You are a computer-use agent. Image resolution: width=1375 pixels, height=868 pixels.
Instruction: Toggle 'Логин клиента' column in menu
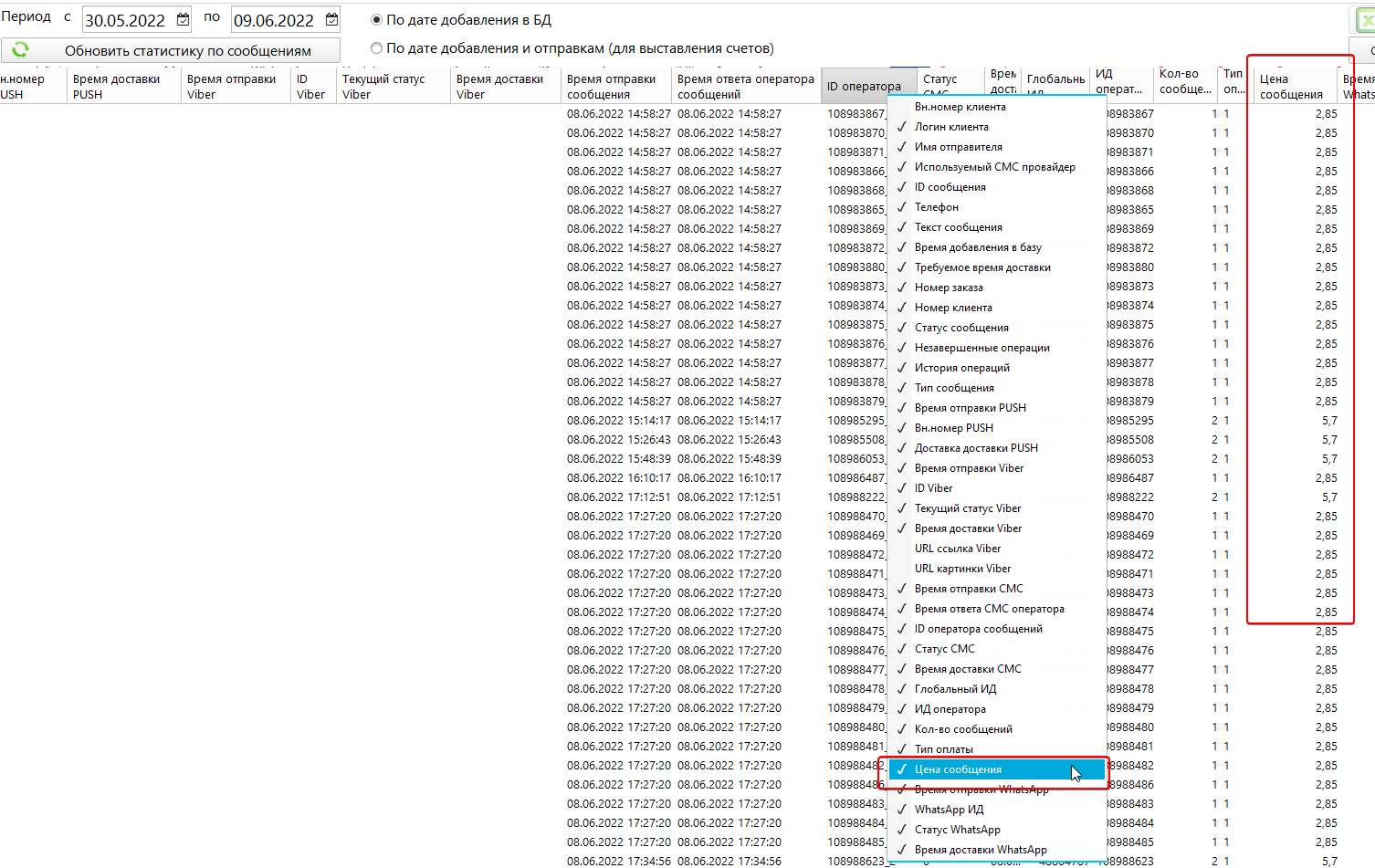tap(951, 127)
